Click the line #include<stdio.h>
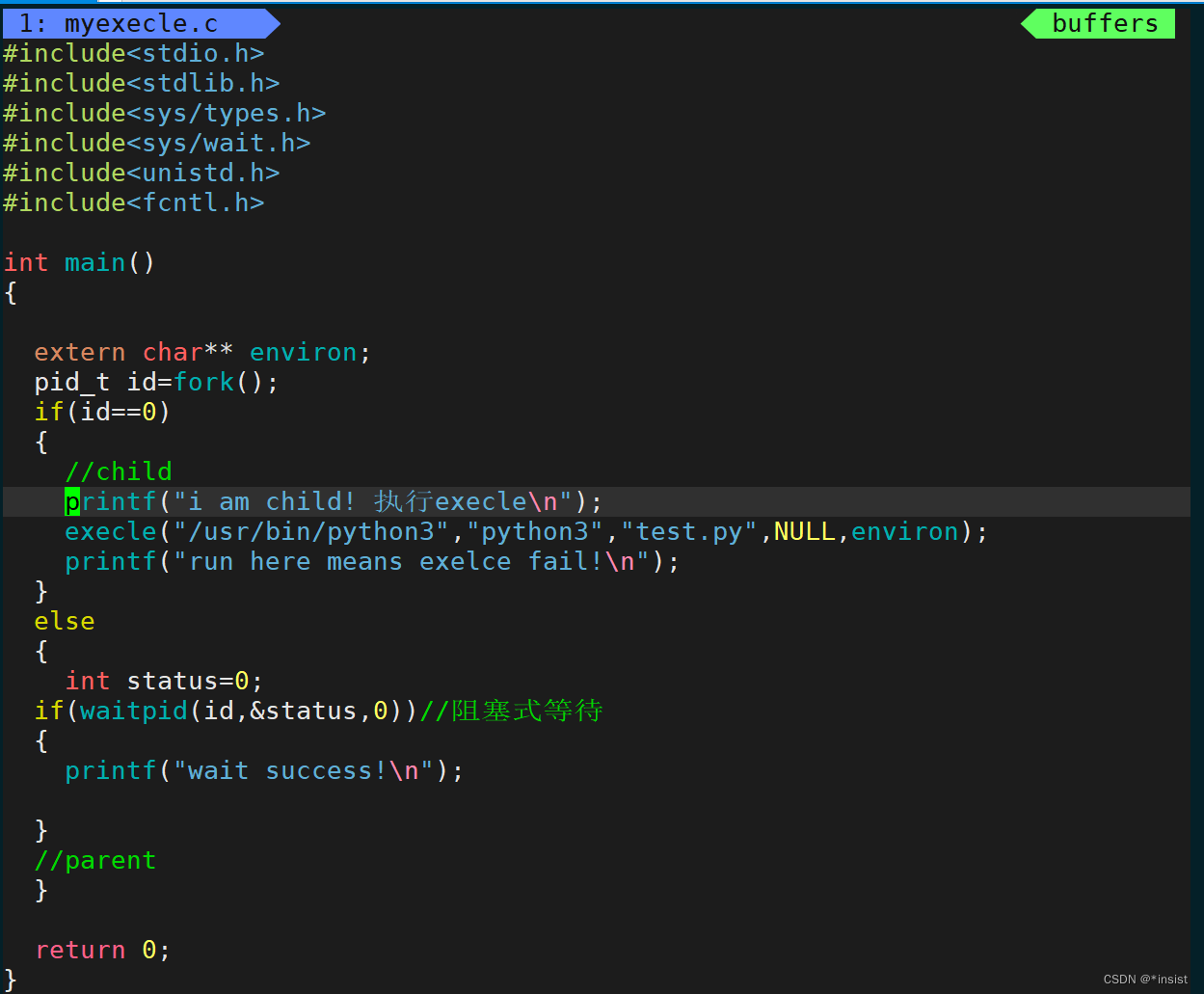 point(133,53)
